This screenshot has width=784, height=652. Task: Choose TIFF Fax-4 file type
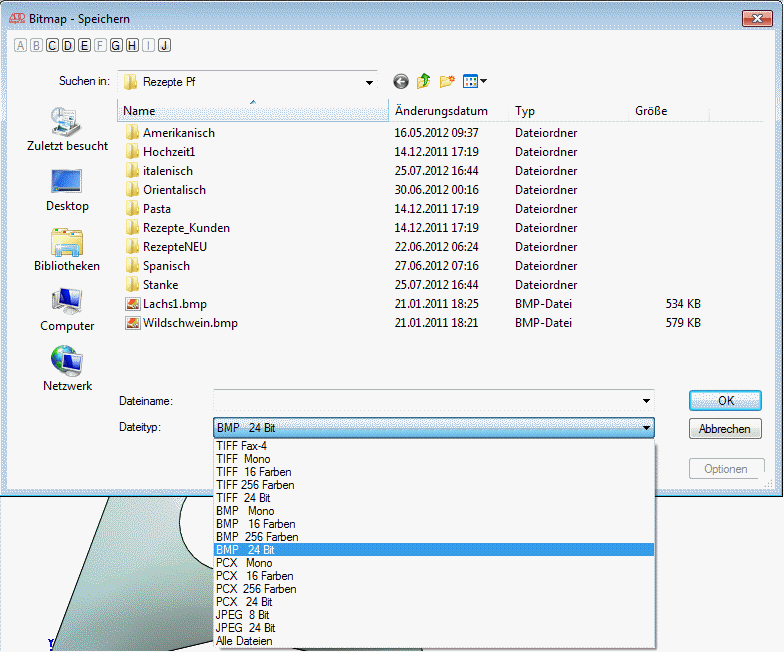click(434, 446)
